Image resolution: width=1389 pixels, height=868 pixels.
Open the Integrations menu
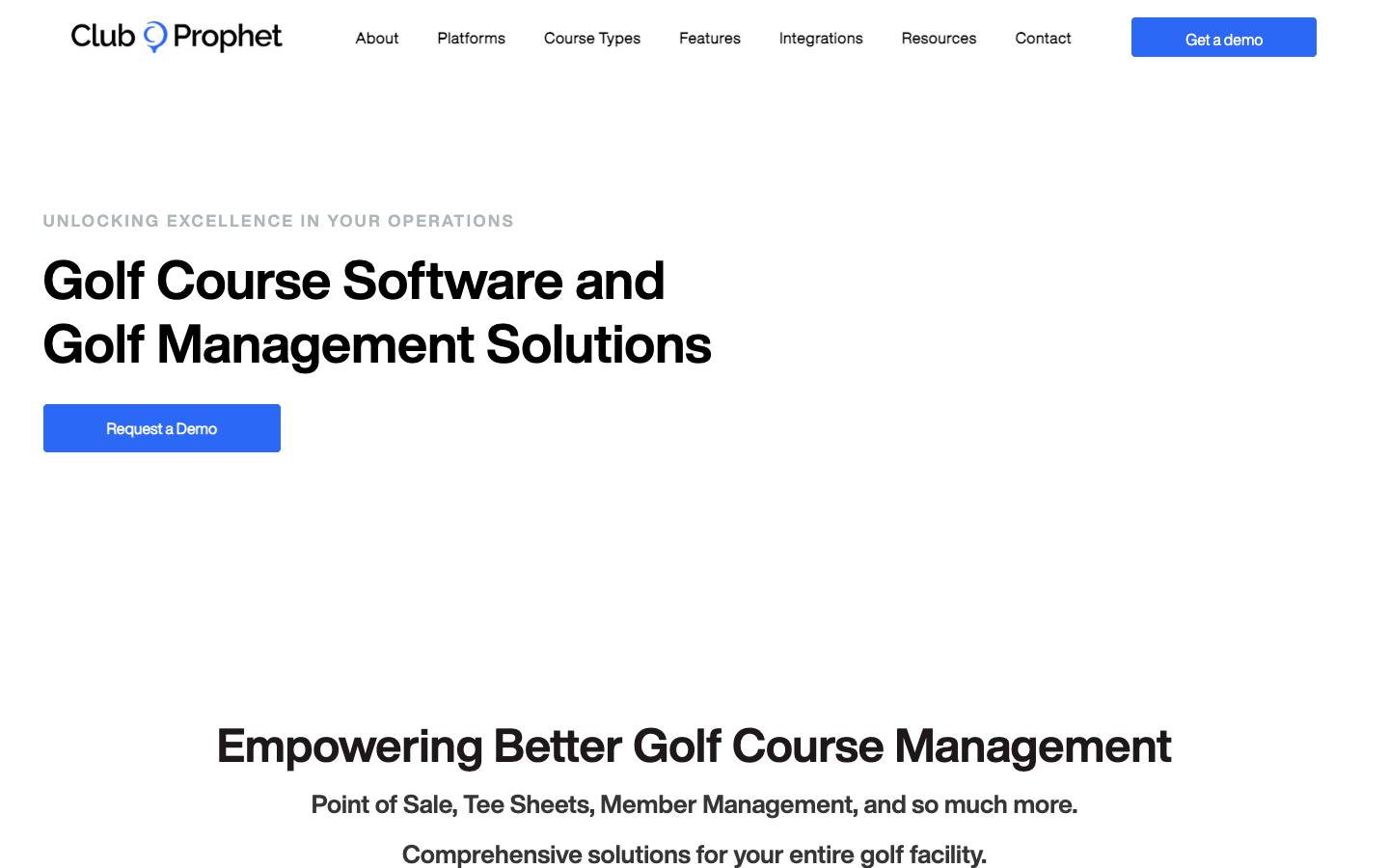[821, 39]
